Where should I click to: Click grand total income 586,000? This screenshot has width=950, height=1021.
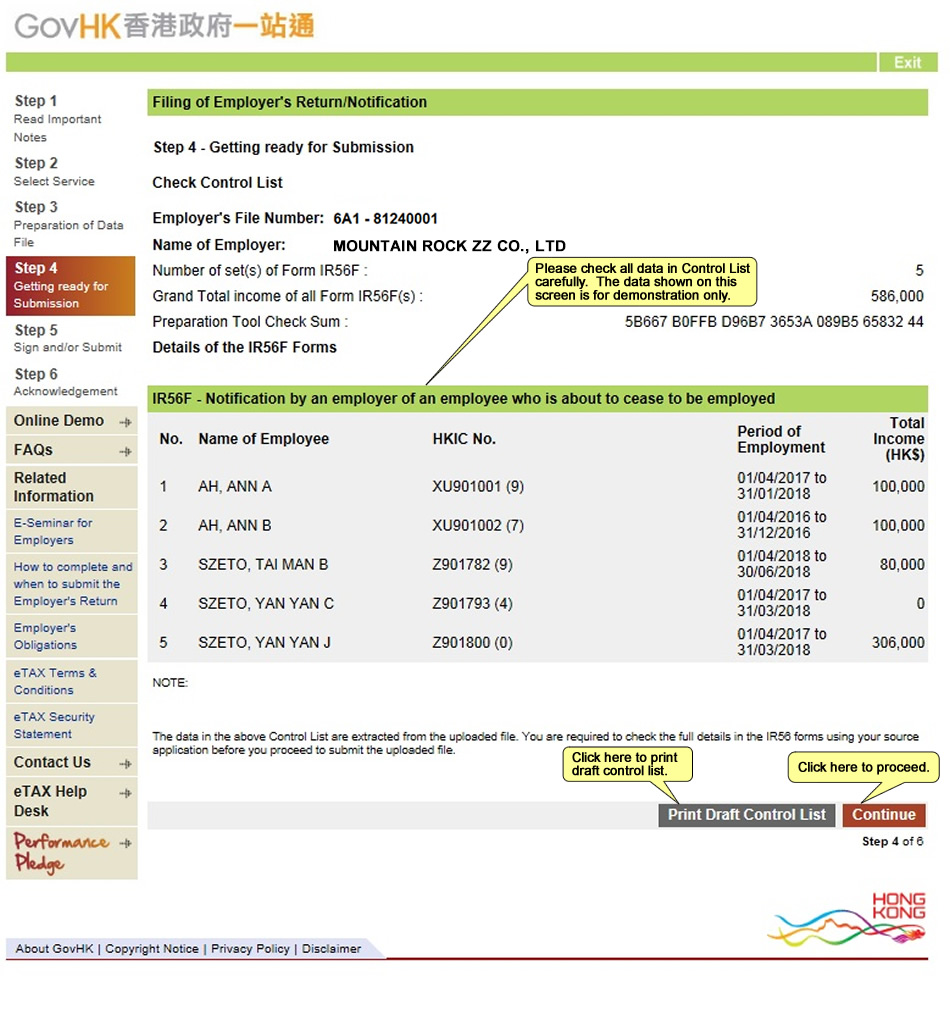(x=897, y=296)
